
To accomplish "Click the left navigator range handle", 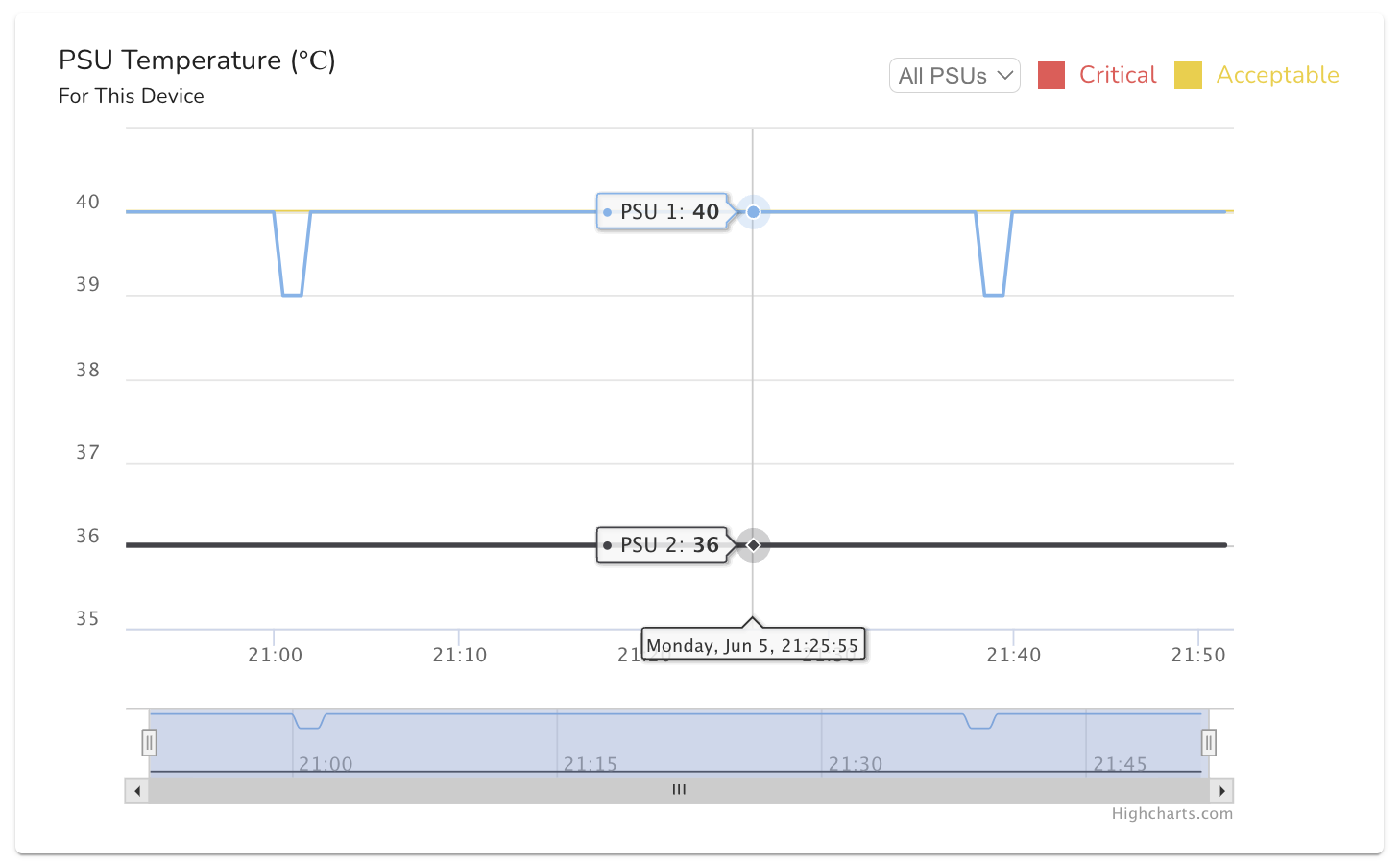I will coord(149,742).
